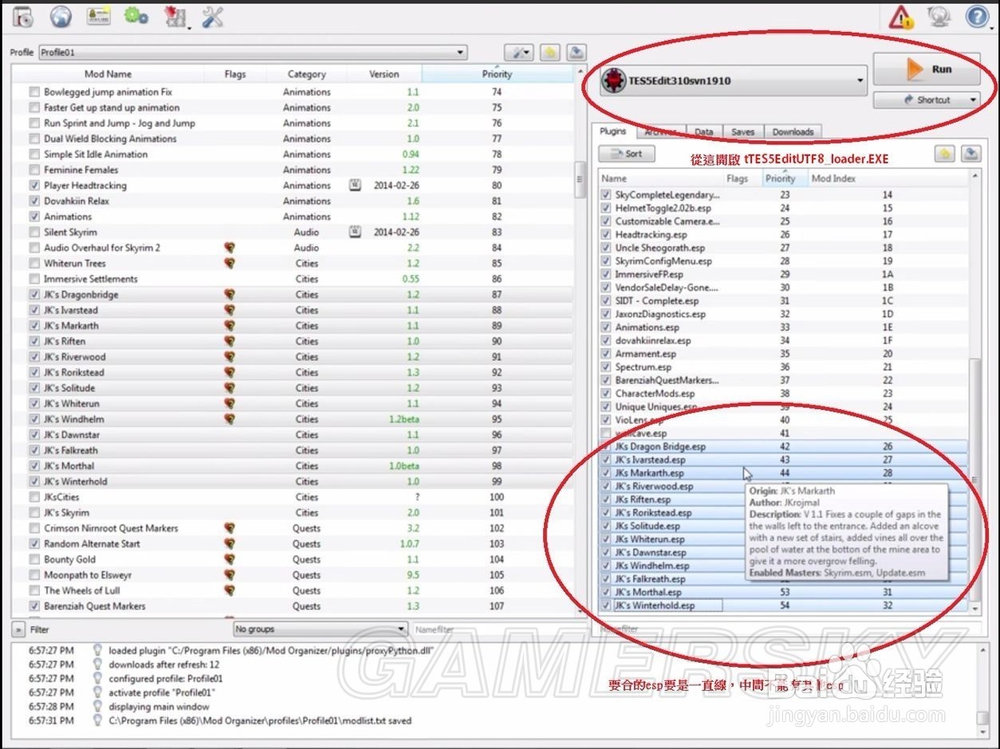Click the plugin list create backup icon
1000x749 pixels.
click(971, 153)
